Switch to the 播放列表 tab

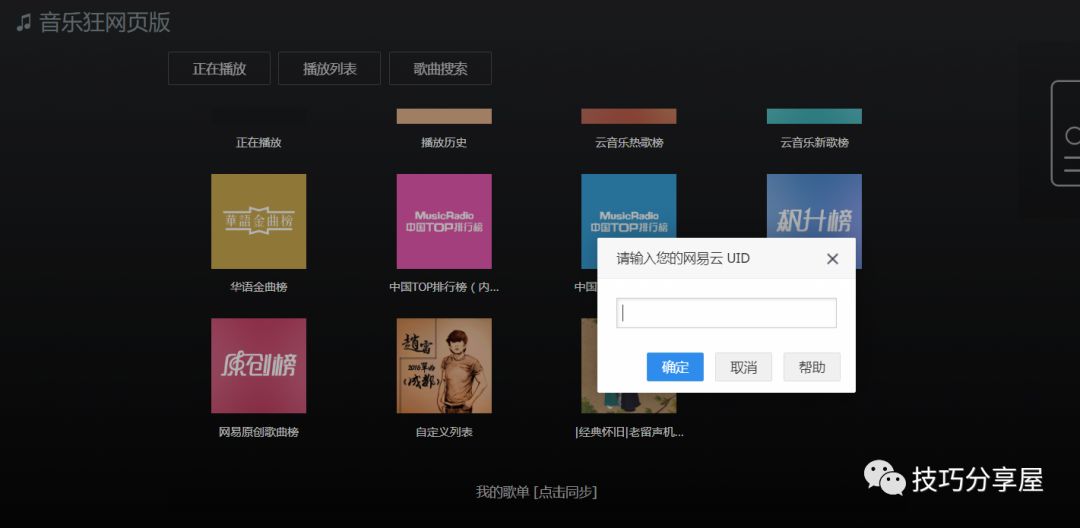[x=329, y=68]
